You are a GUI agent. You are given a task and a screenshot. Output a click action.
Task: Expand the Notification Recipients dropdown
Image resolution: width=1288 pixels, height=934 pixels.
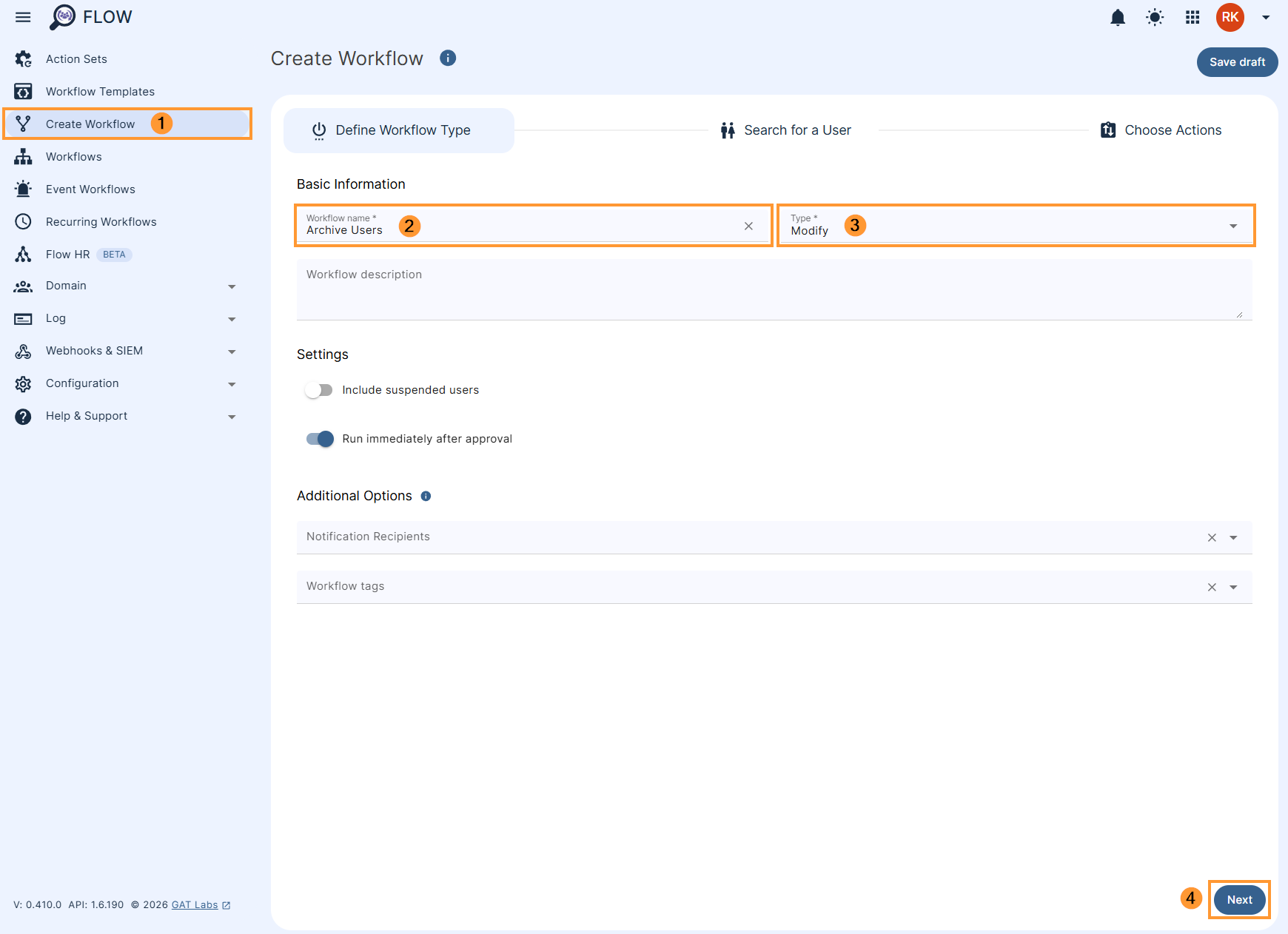[x=1233, y=537]
